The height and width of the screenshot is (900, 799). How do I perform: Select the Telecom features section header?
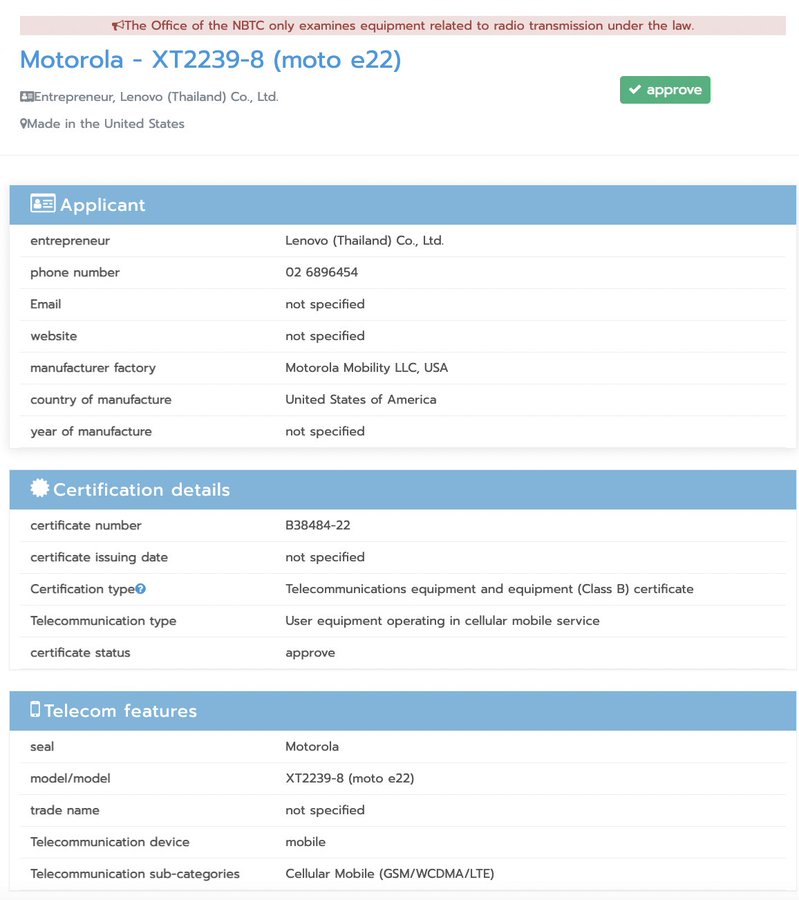pyautogui.click(x=402, y=711)
